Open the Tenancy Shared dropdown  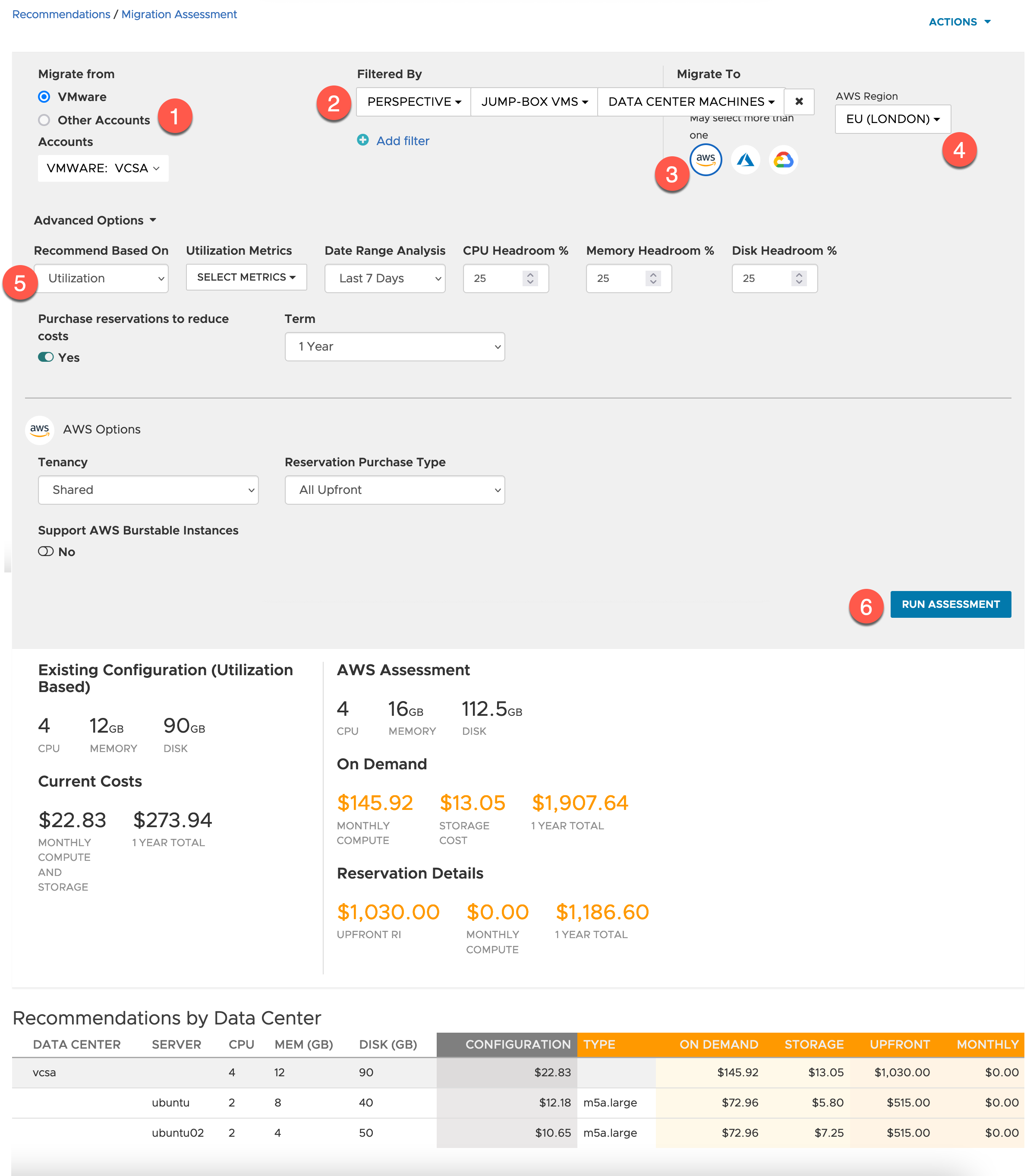point(148,490)
